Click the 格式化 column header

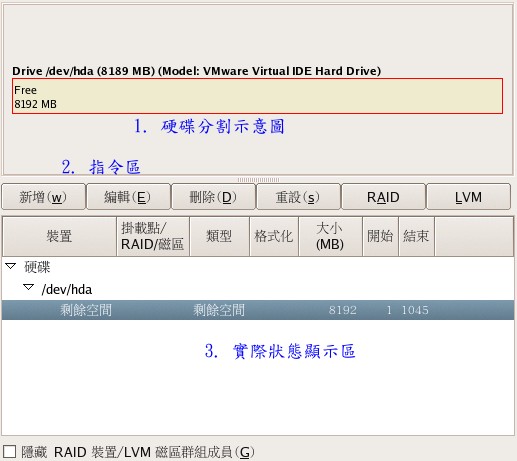[274, 236]
